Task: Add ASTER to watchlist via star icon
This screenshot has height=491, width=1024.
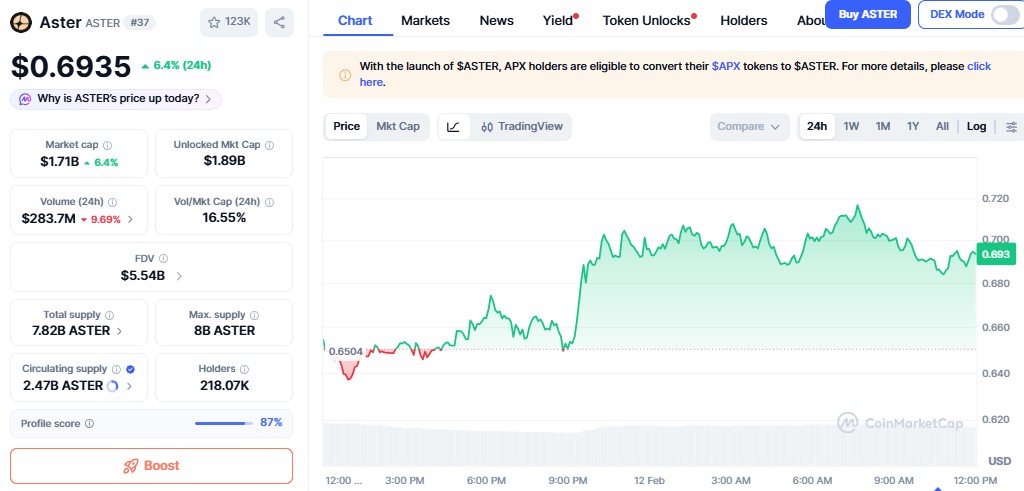Action: click(x=229, y=22)
